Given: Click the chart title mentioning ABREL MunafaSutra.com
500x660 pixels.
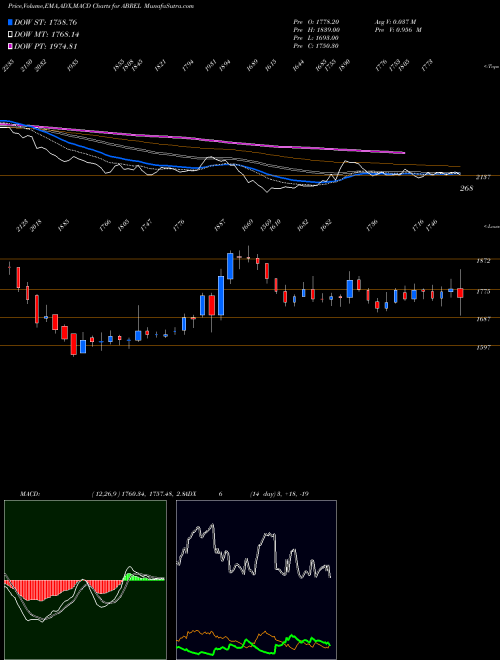Looking at the screenshot, I should (101, 6).
